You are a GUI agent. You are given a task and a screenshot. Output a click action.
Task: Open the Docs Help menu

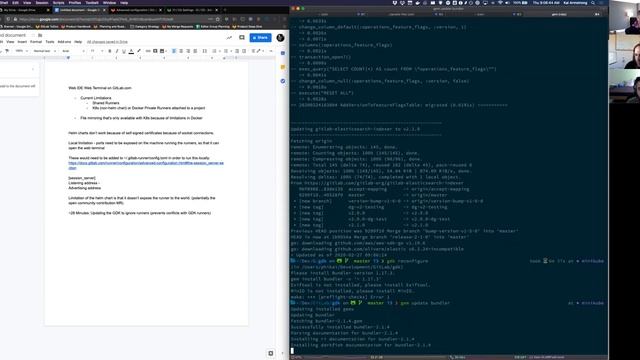78,42
